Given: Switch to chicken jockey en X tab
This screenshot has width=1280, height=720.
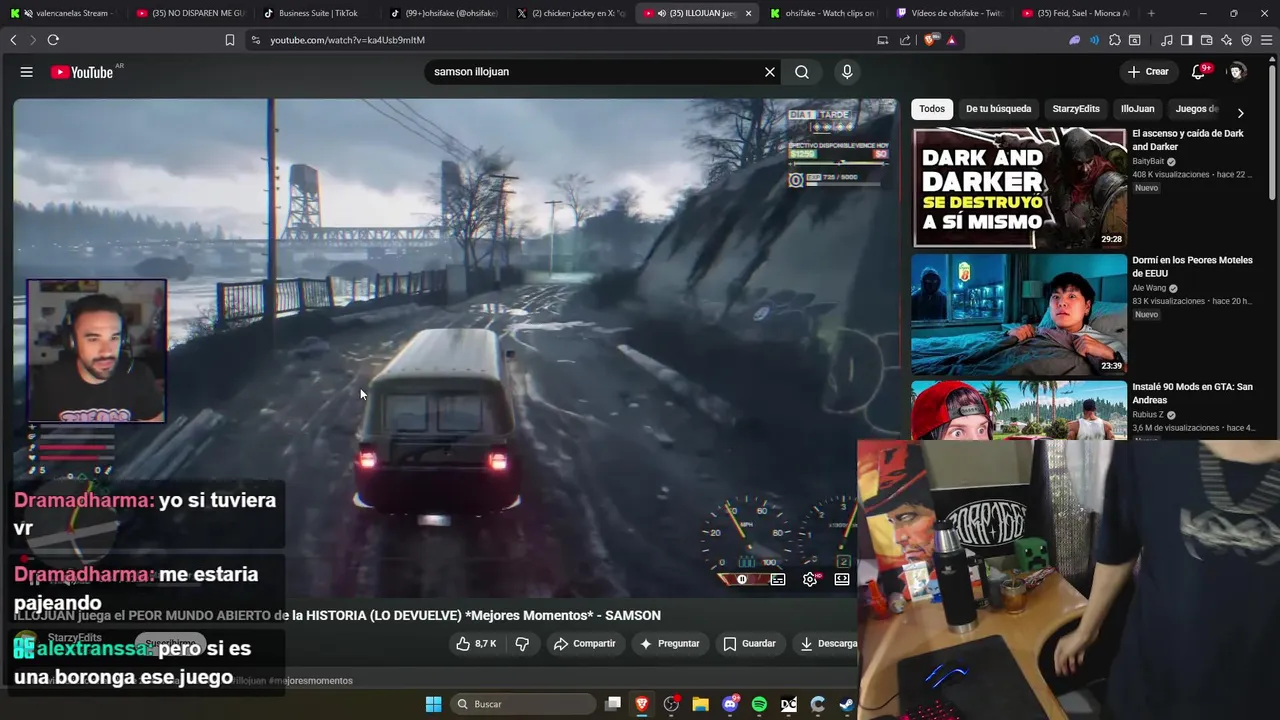Looking at the screenshot, I should pos(570,13).
